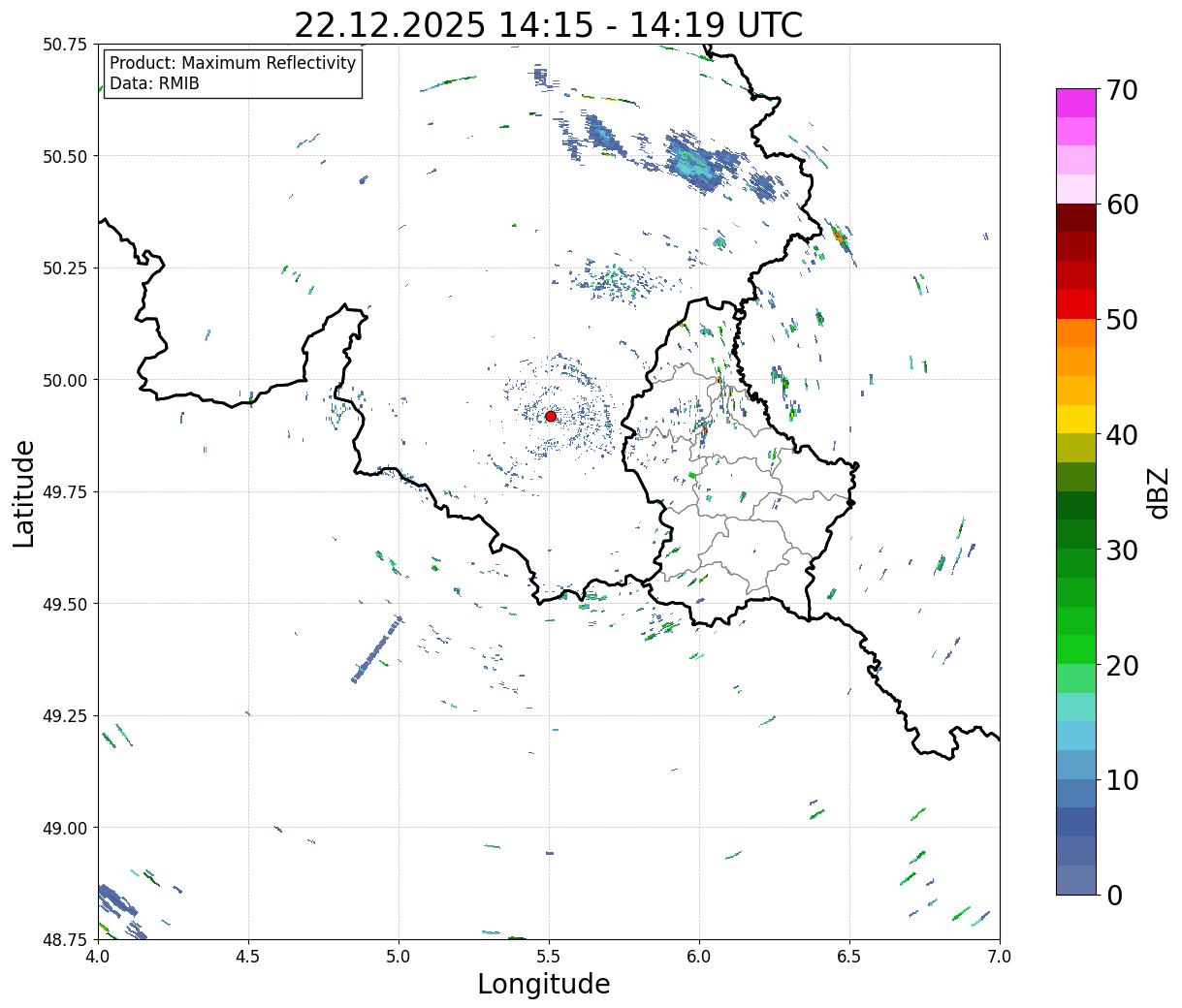The height and width of the screenshot is (1008, 1182).
Task: Click the longitude tick label 5.5
Action: tap(549, 957)
